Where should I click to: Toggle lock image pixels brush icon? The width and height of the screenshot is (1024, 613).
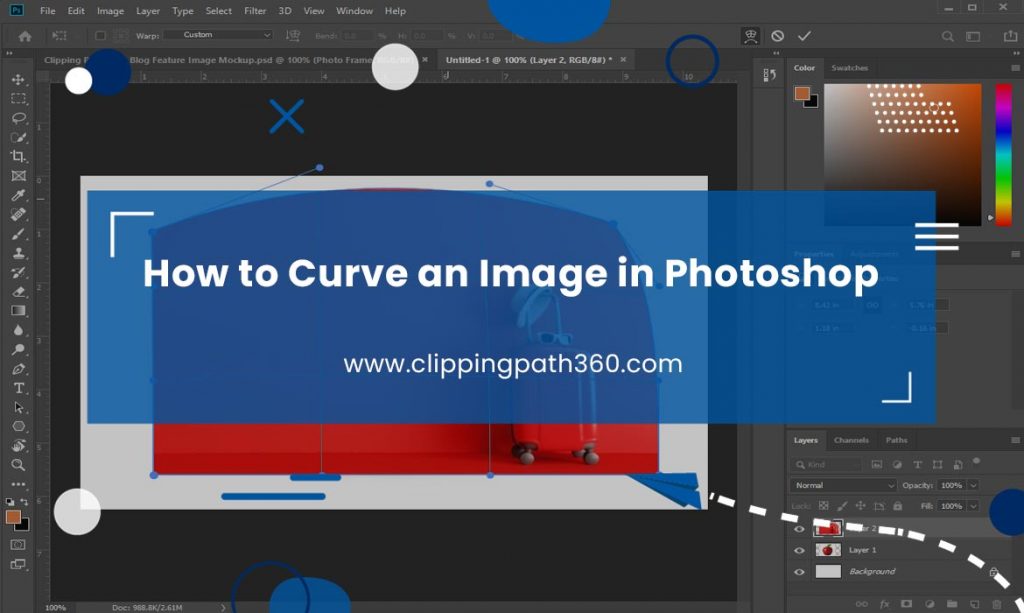pyautogui.click(x=842, y=506)
